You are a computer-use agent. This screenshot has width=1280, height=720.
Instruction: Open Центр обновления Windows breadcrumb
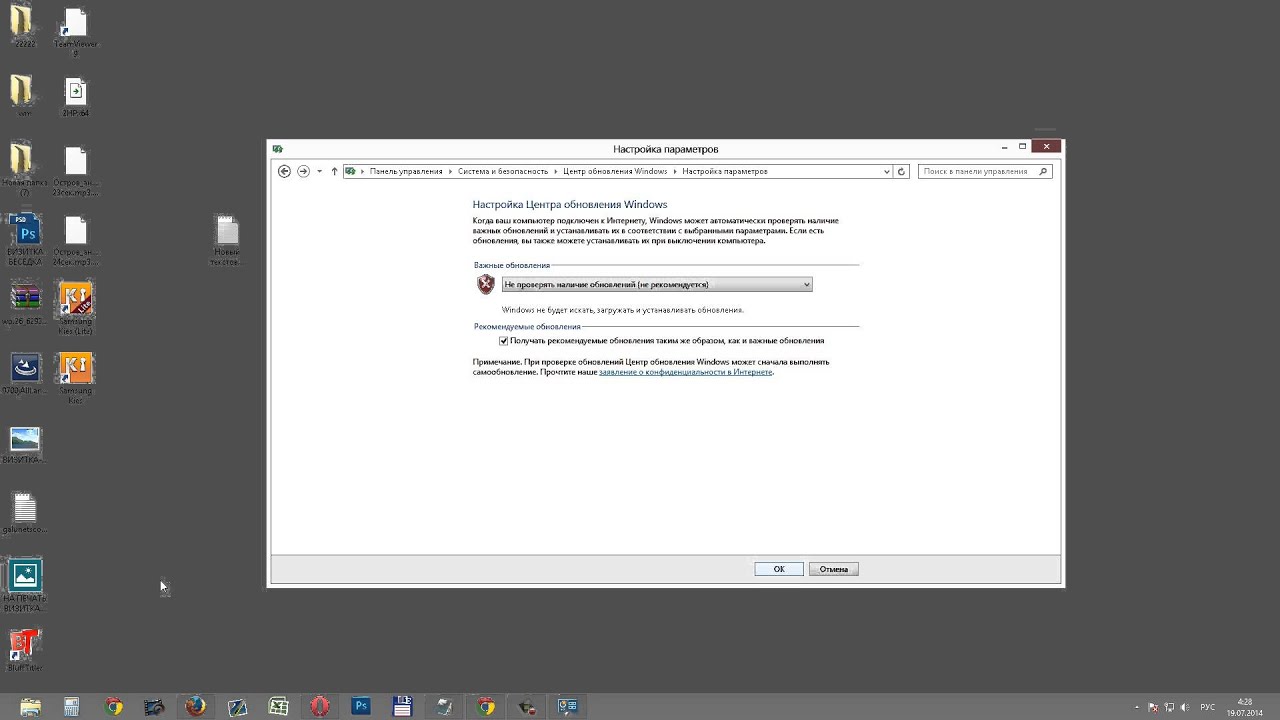pos(615,171)
